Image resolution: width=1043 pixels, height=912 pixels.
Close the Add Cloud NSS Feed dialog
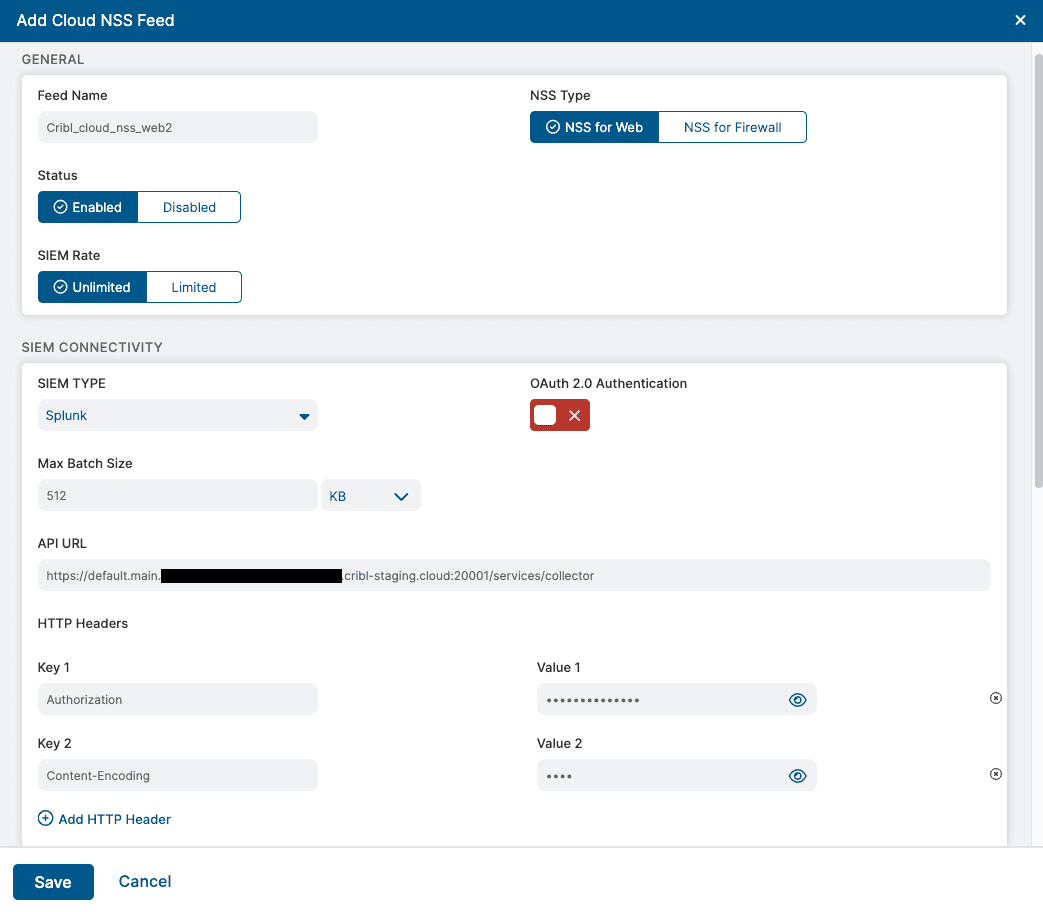point(1020,20)
